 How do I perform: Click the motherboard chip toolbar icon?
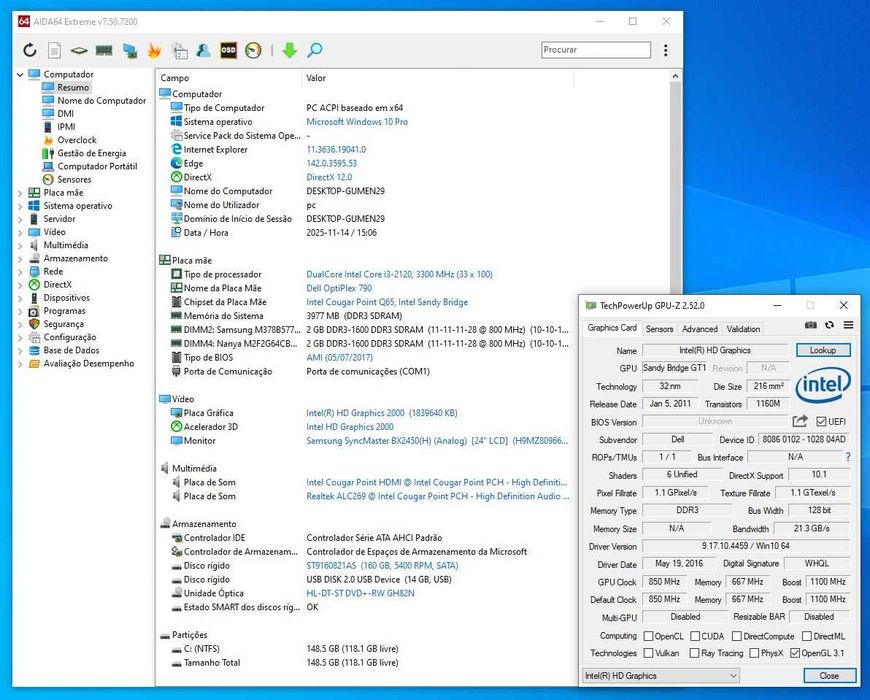tap(79, 50)
